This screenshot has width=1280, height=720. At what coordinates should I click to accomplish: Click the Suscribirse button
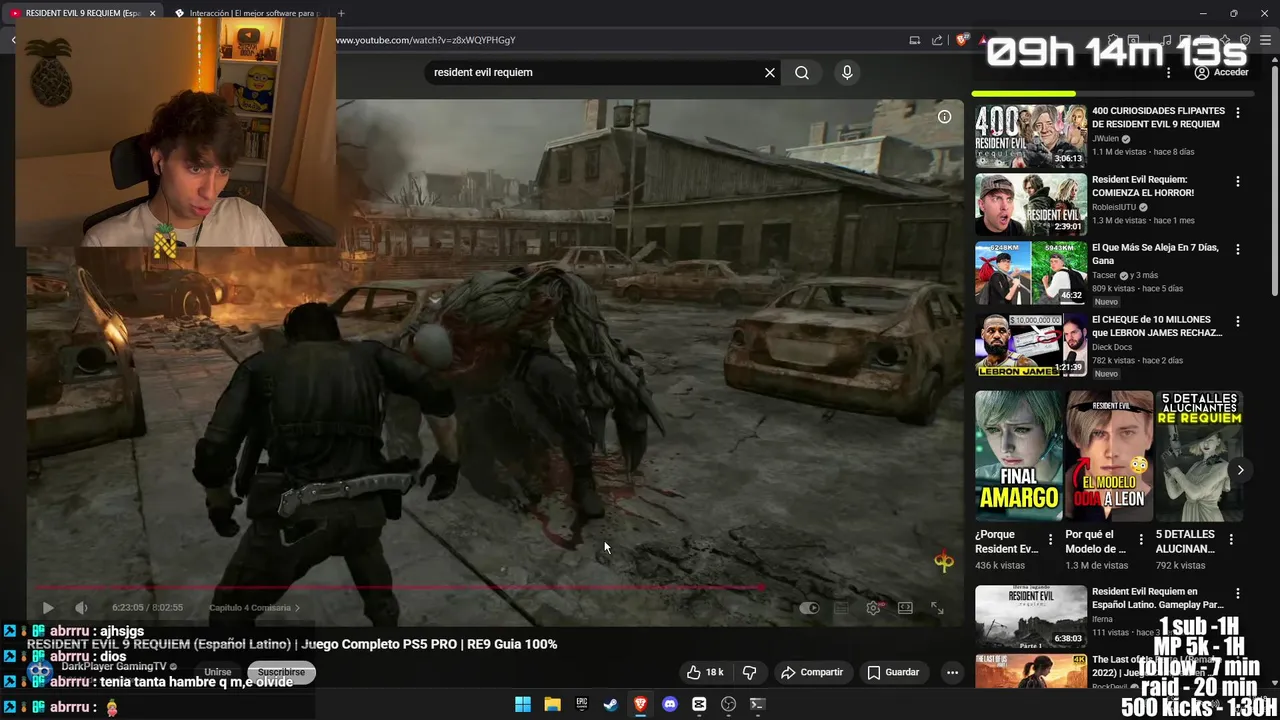tap(281, 672)
